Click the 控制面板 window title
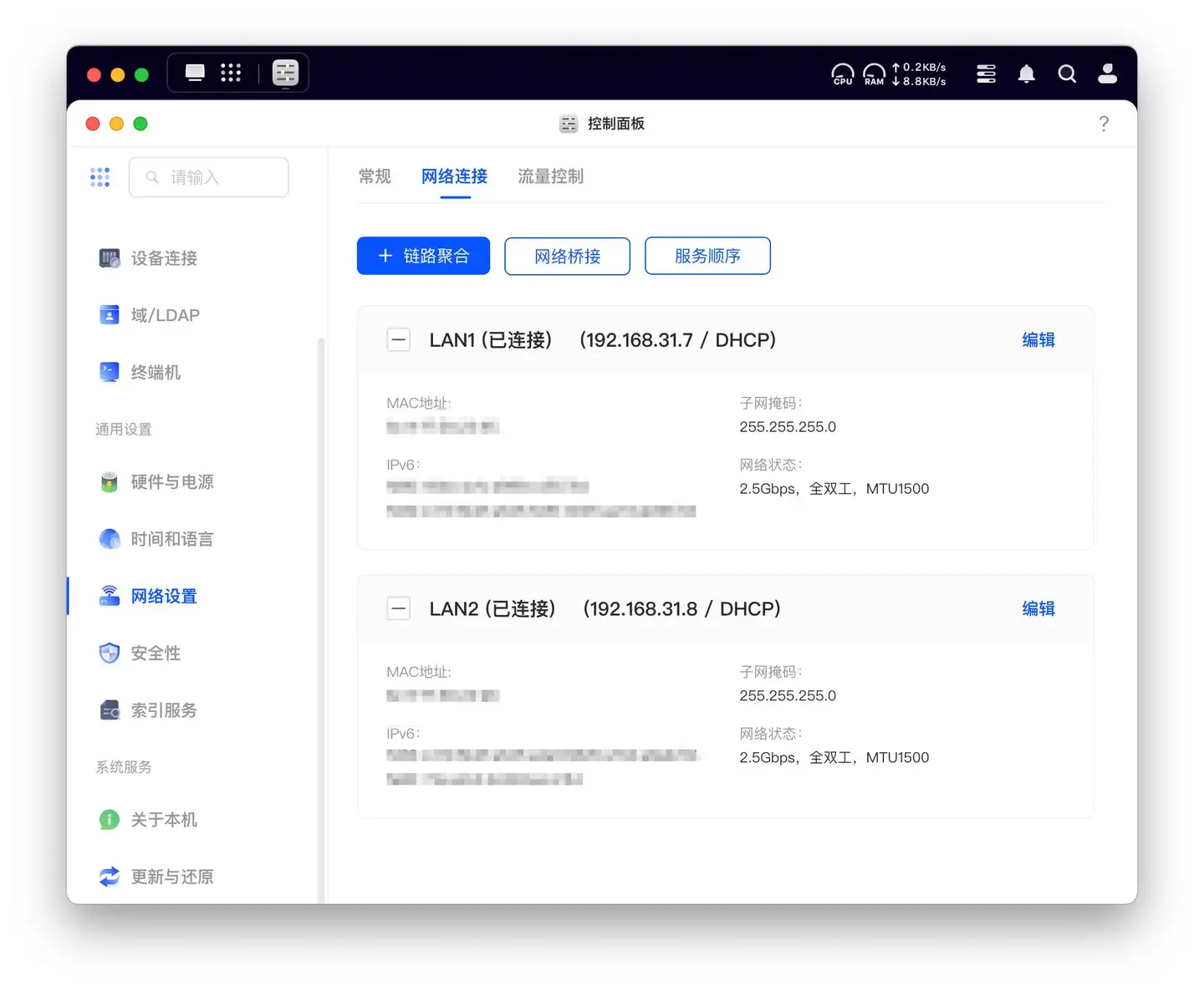The height and width of the screenshot is (992, 1204). pyautogui.click(x=615, y=124)
